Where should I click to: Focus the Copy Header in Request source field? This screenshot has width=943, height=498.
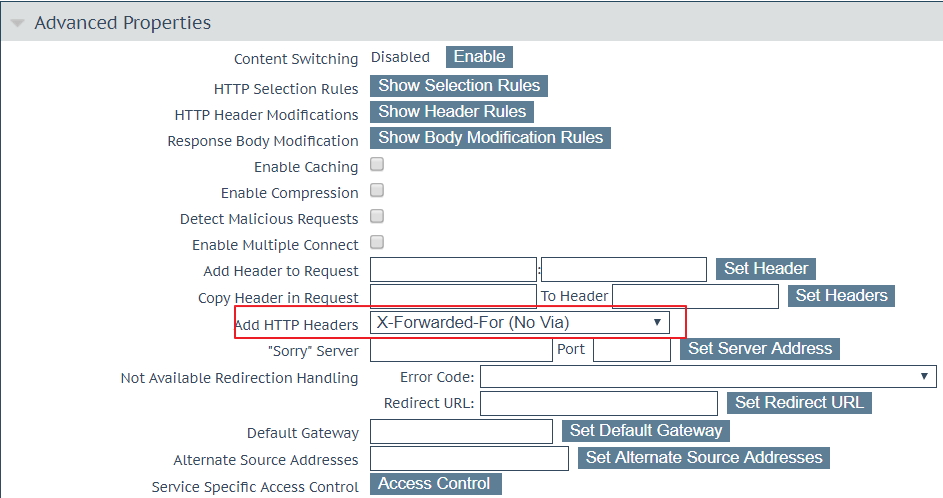(453, 297)
